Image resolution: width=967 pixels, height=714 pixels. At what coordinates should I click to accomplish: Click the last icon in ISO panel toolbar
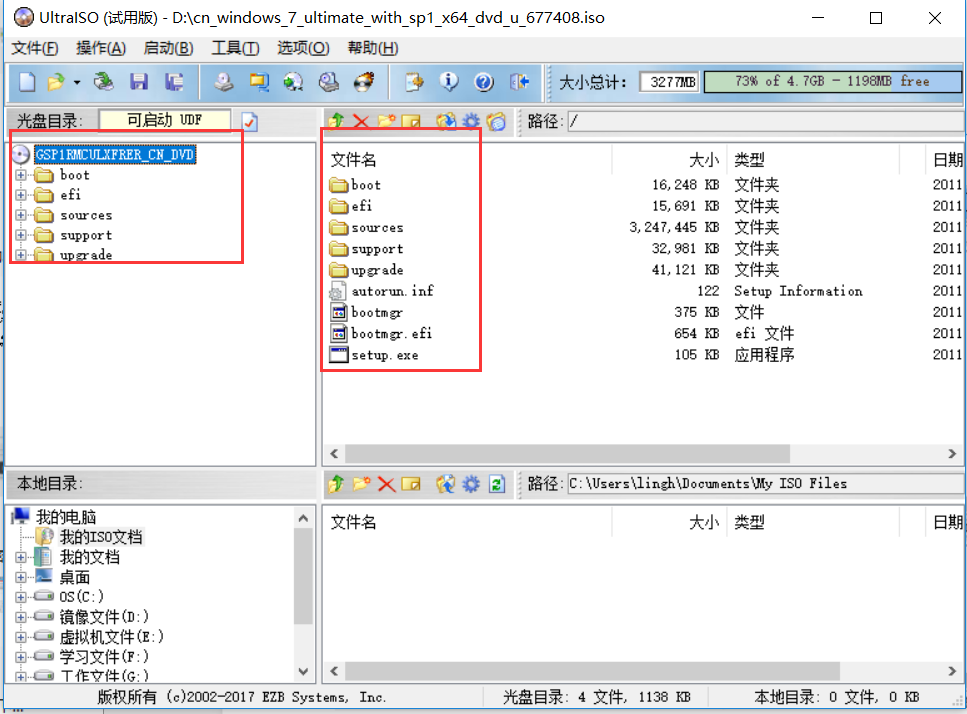496,121
